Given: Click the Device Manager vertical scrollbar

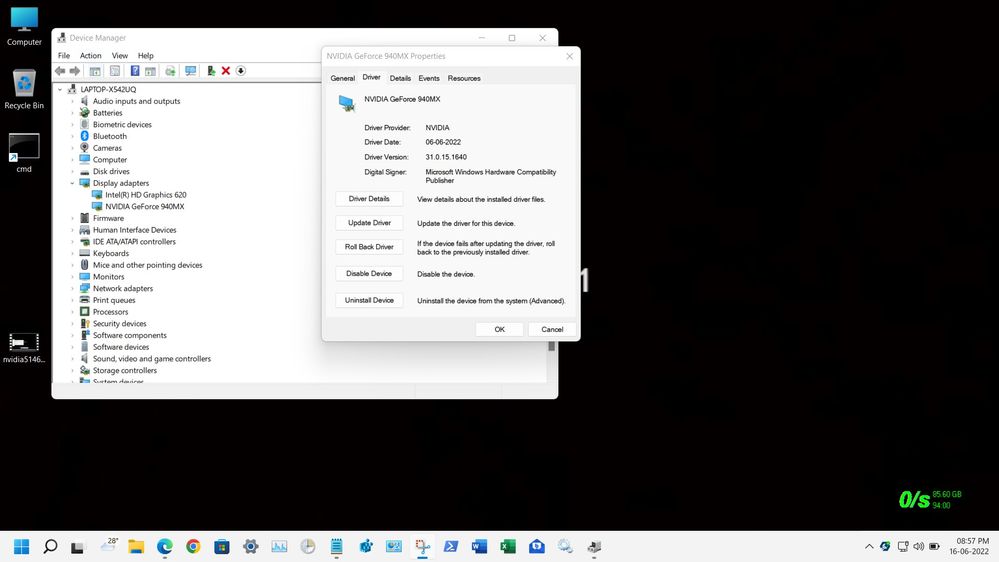Looking at the screenshot, I should 551,346.
